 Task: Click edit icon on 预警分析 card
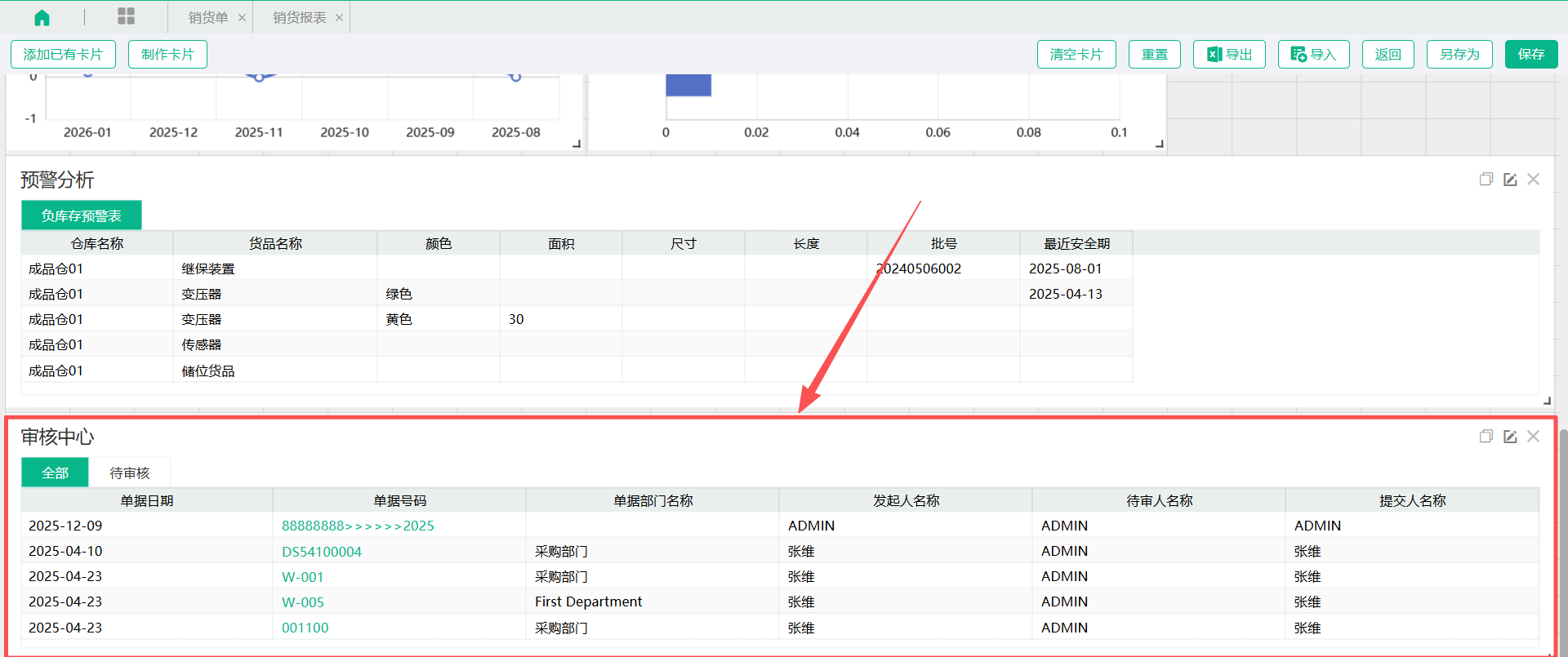pos(1510,180)
